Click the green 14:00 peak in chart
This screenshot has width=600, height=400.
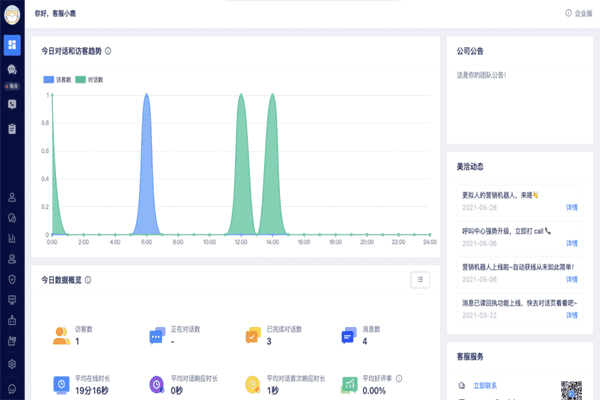[272, 165]
